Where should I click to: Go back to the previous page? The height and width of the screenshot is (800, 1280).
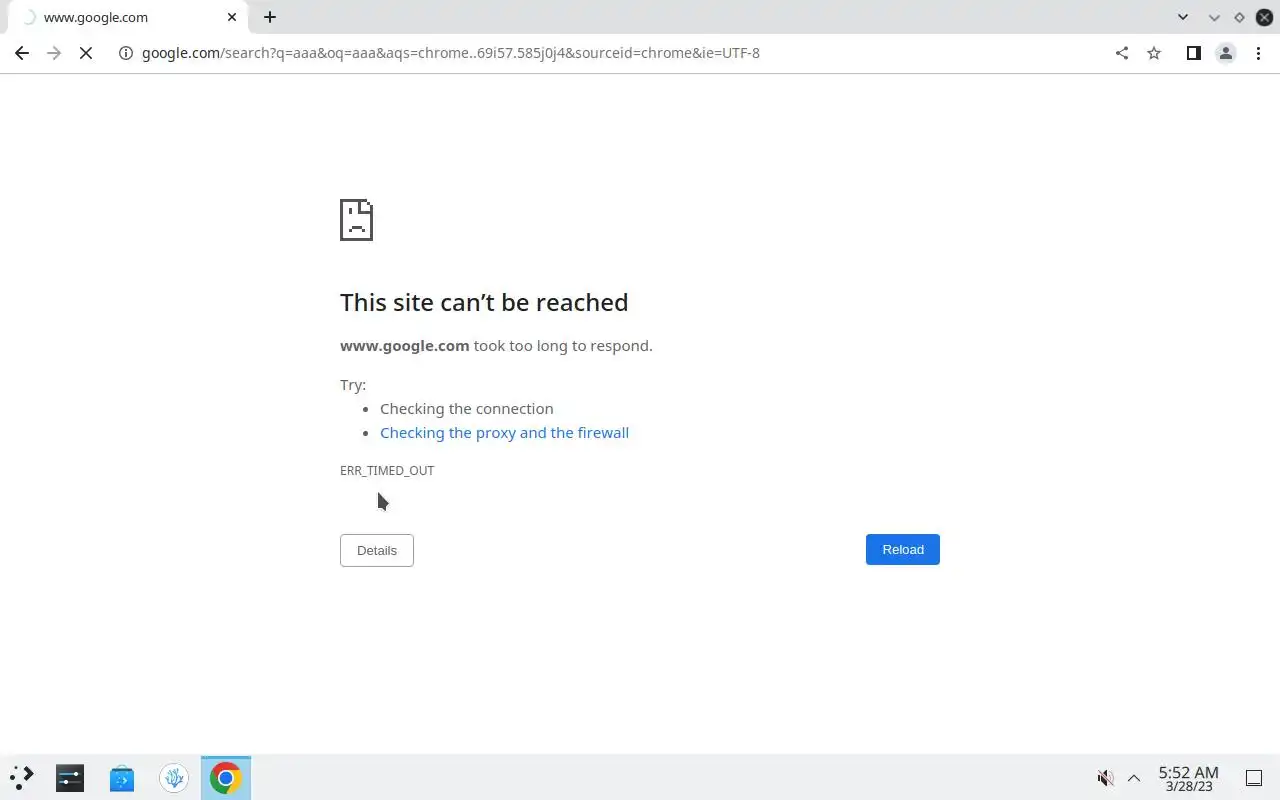(x=22, y=53)
